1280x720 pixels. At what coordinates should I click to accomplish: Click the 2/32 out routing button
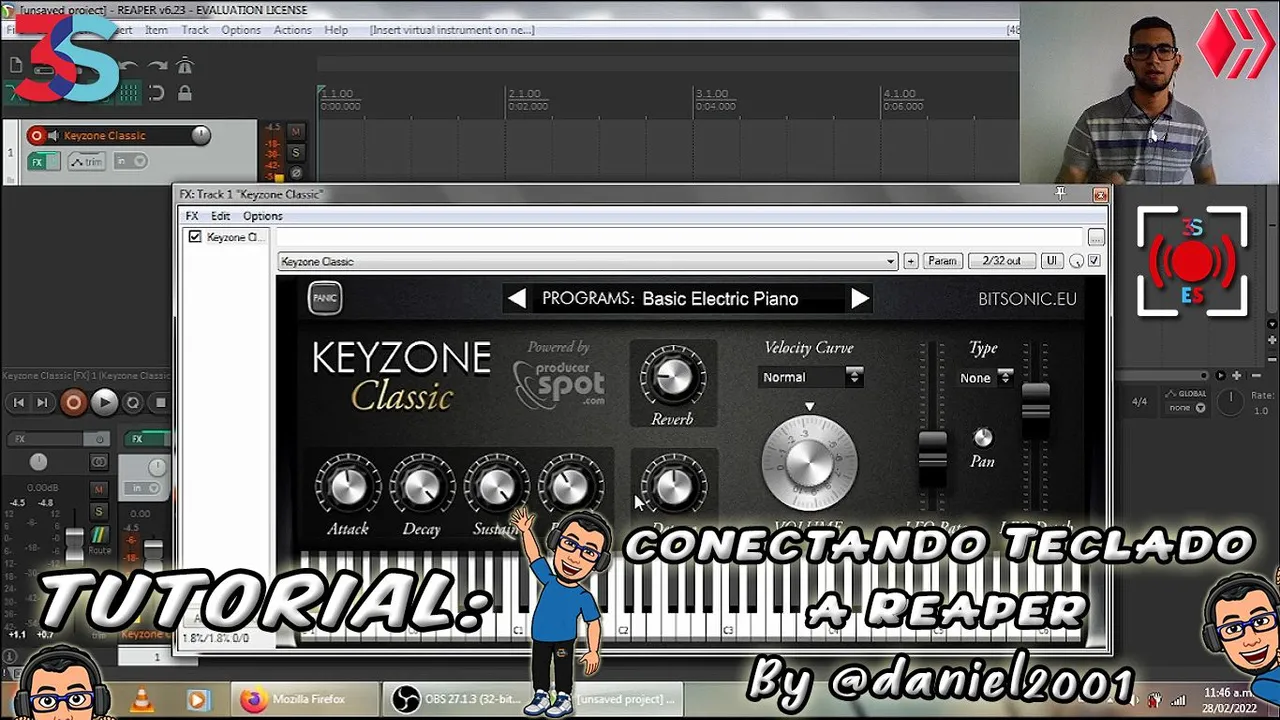click(x=1001, y=261)
